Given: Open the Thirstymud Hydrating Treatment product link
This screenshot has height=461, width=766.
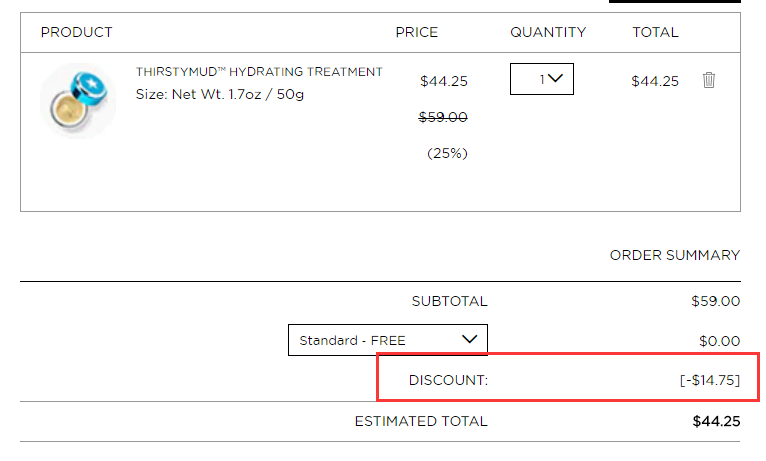Looking at the screenshot, I should pos(259,72).
